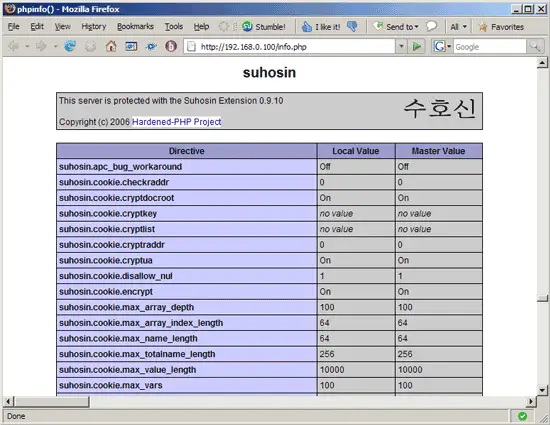This screenshot has height=425, width=550.
Task: Click the Stop loading icon
Action: pos(90,46)
